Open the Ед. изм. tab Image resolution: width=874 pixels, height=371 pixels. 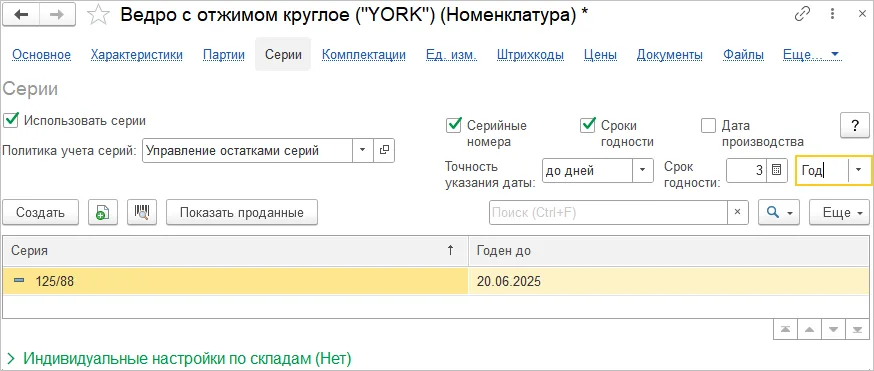tap(451, 55)
